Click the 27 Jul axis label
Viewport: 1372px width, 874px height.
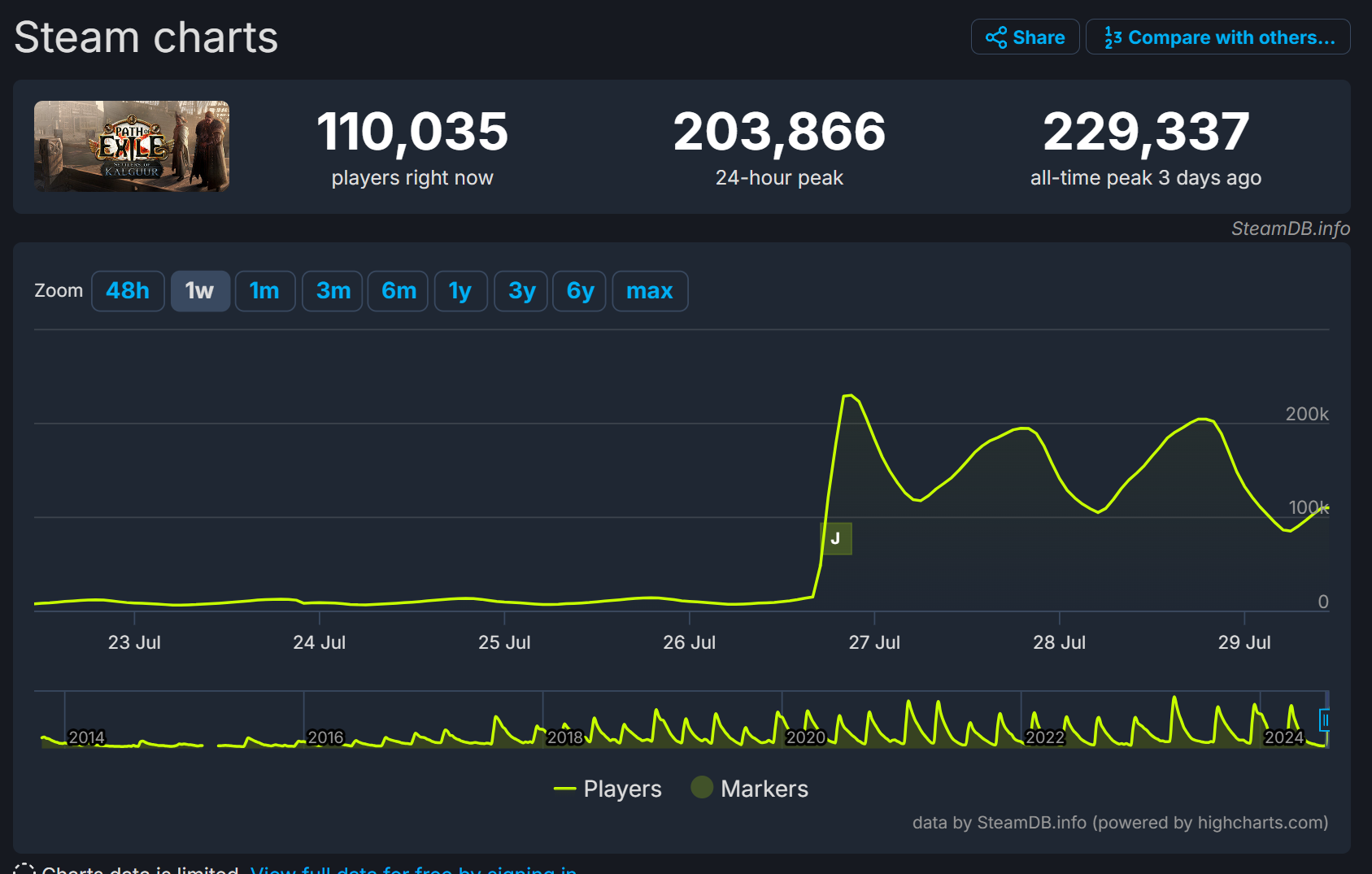pyautogui.click(x=874, y=642)
